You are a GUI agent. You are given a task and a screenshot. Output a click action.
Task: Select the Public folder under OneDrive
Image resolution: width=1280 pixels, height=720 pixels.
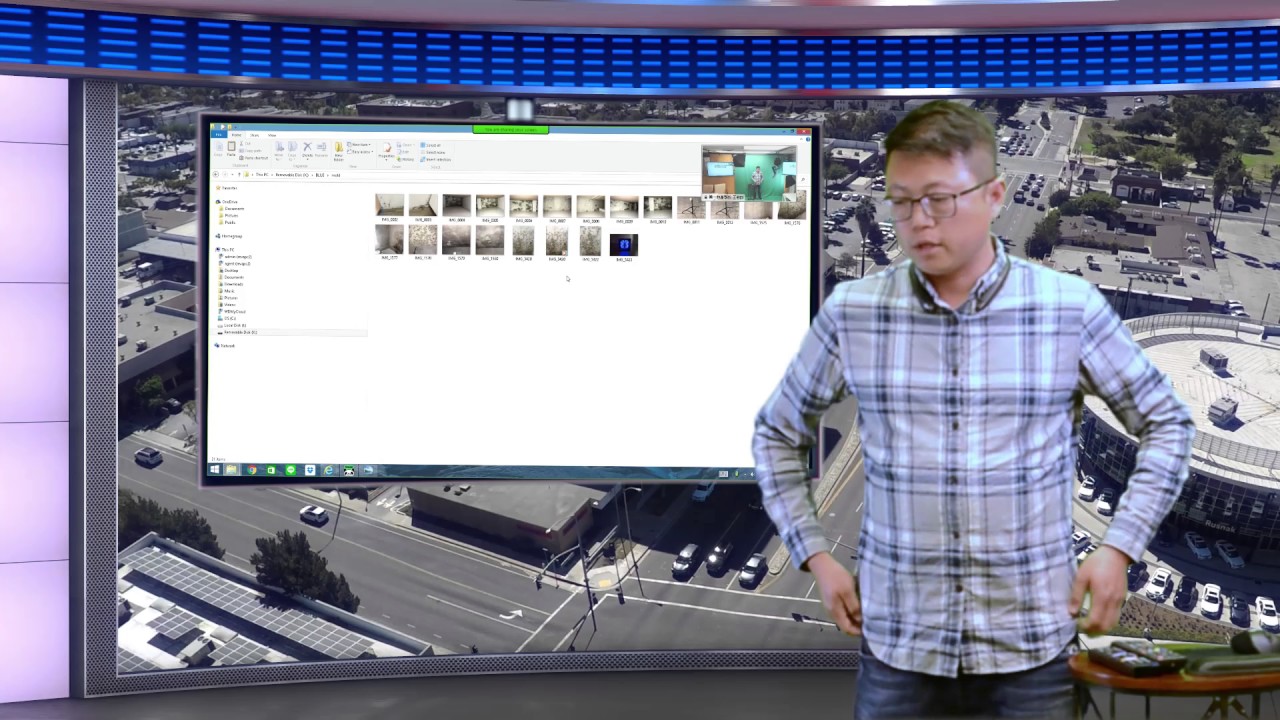pos(228,222)
